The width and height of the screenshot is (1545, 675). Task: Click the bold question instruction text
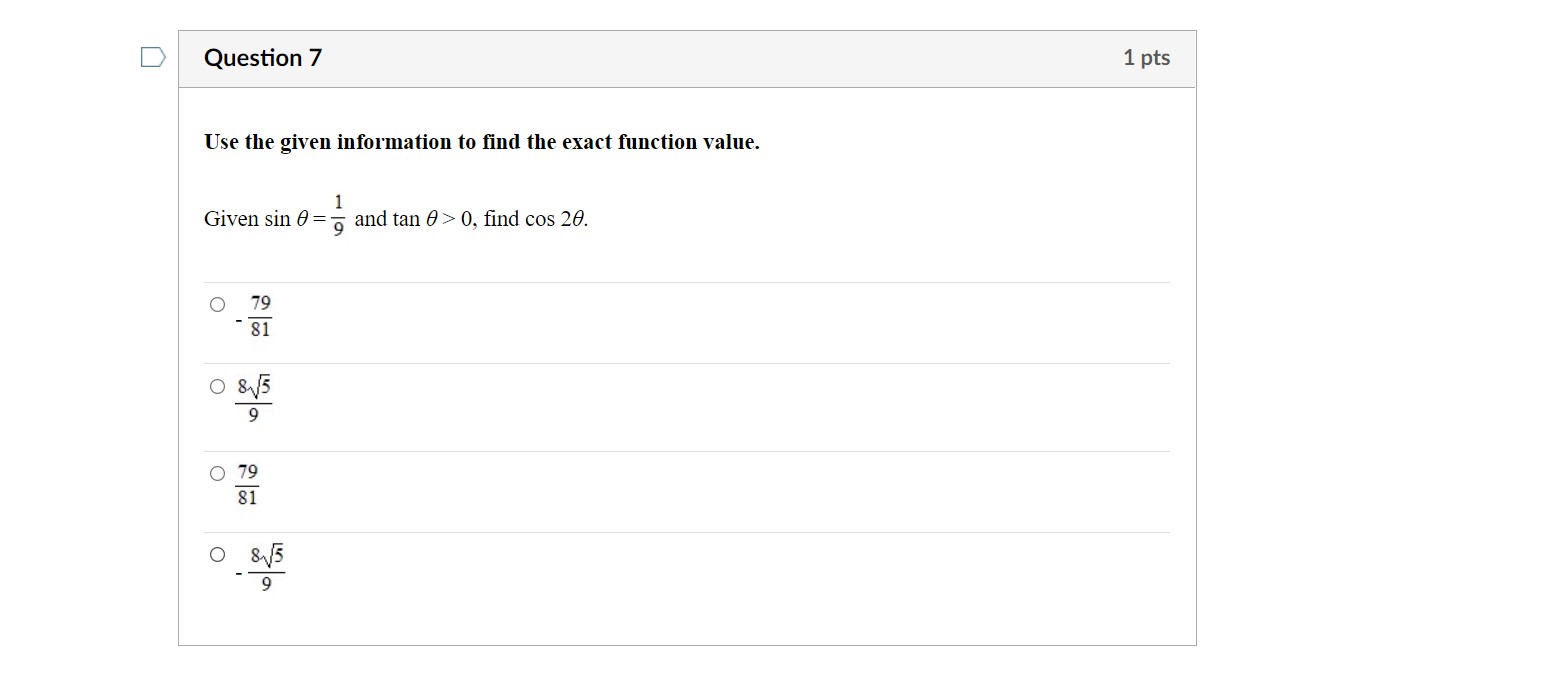(x=481, y=141)
